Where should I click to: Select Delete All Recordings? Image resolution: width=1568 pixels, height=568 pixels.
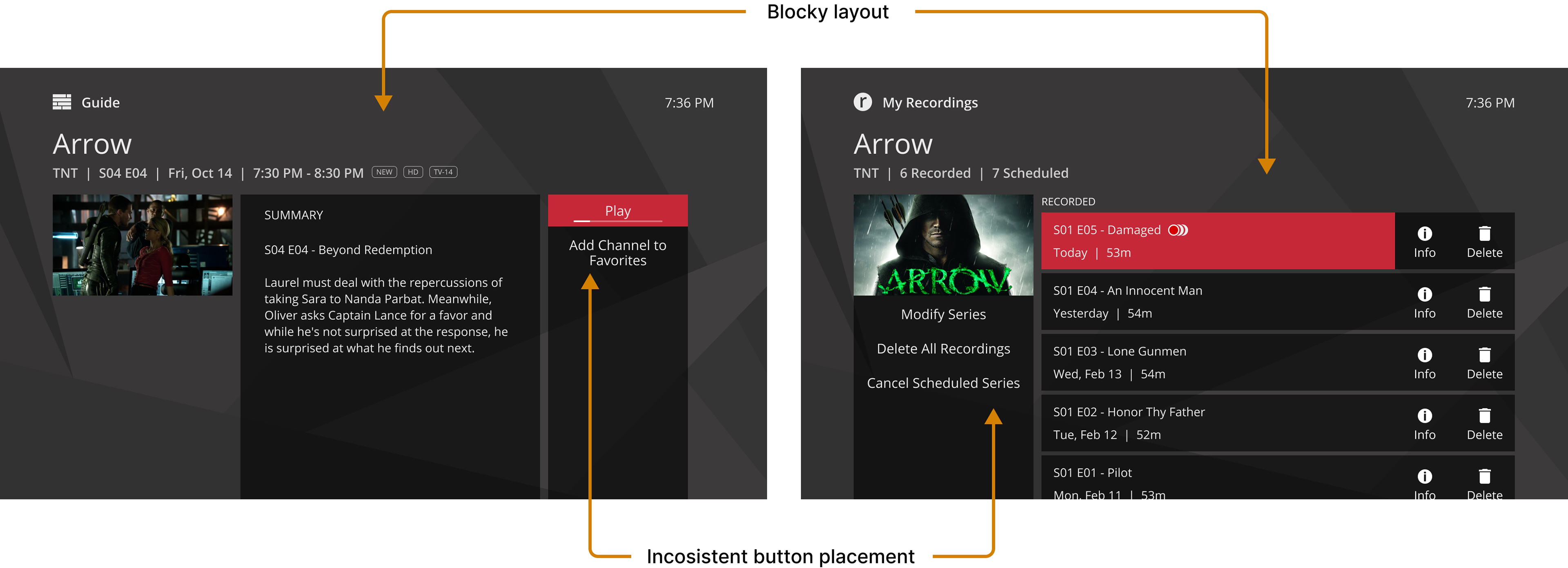coord(943,349)
